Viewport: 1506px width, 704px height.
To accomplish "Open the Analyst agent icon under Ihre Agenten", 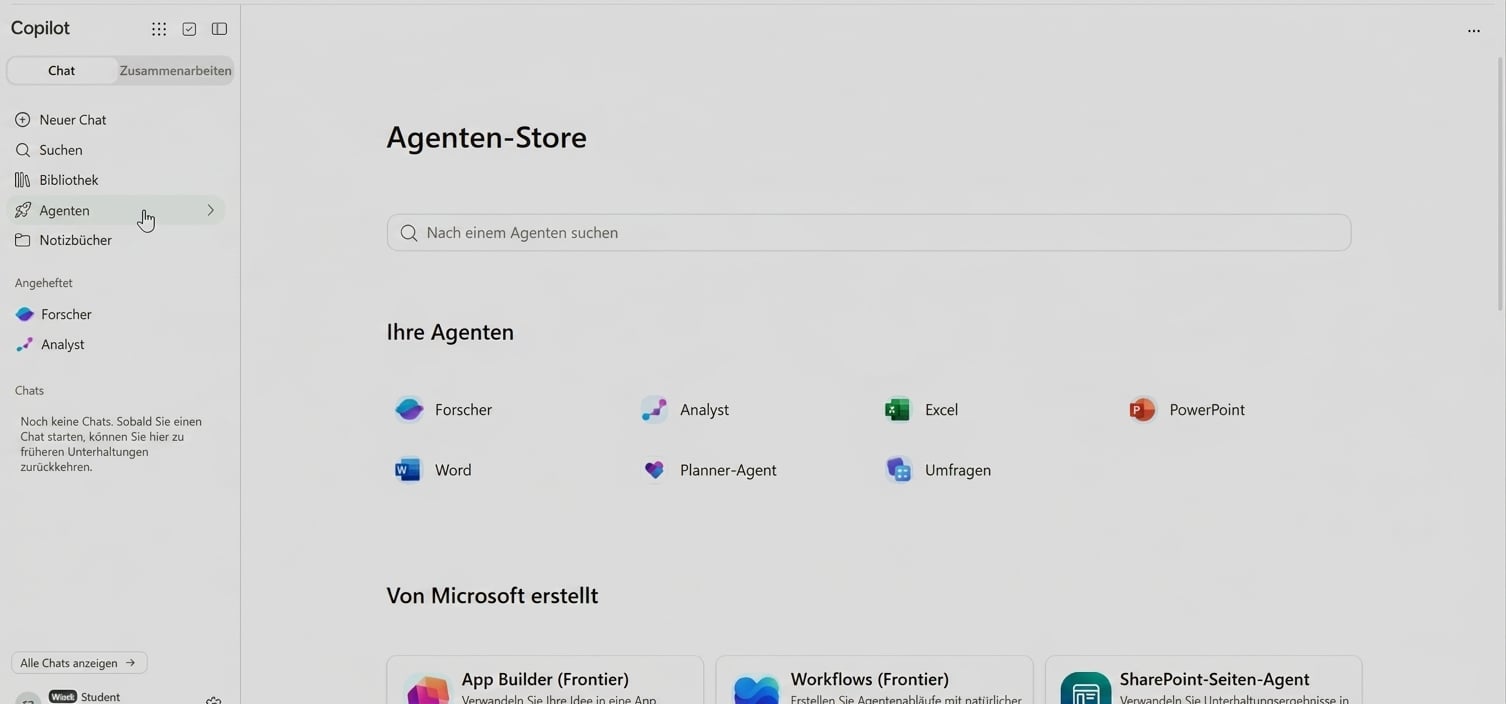I will click(654, 409).
